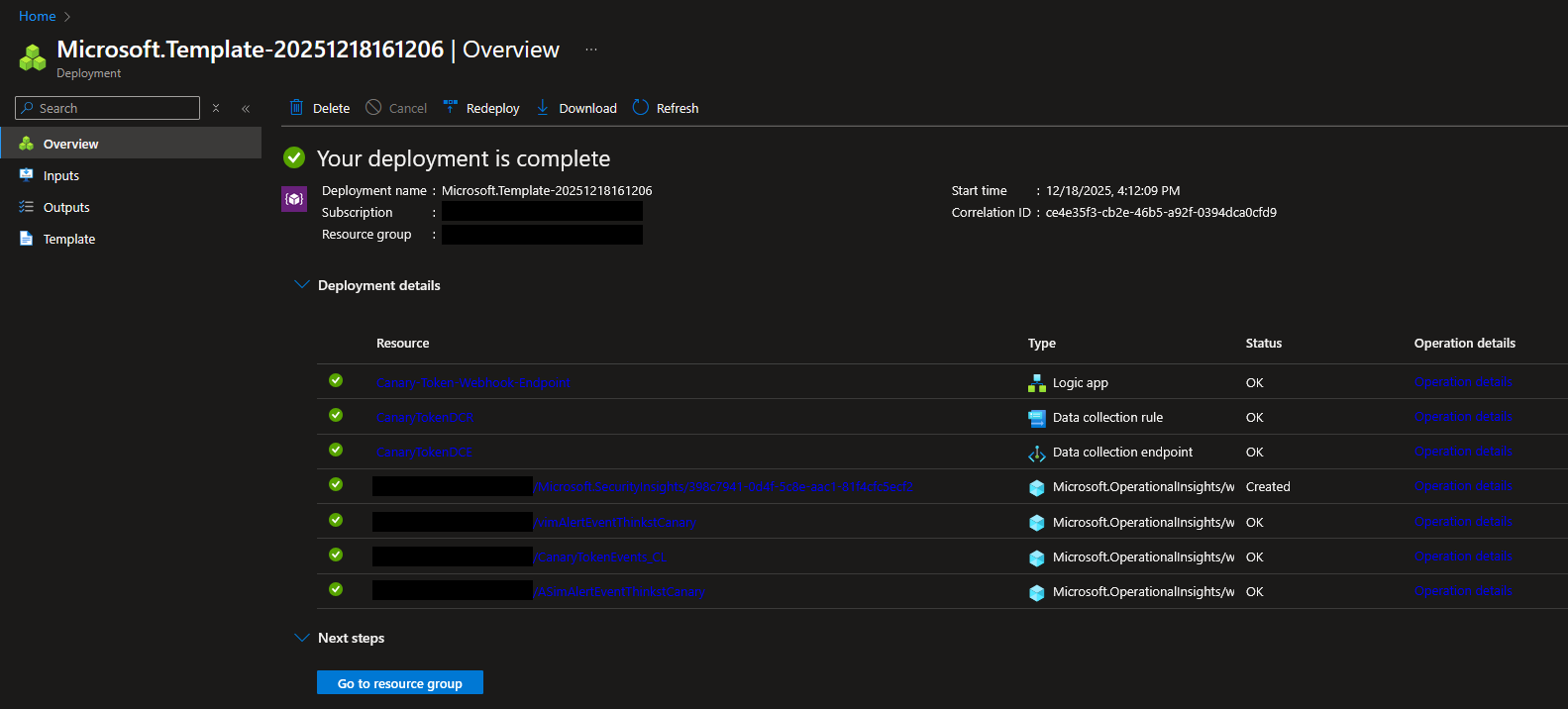Click the Data collection rule type text
Viewport: 1568px width, 709px height.
1107,418
